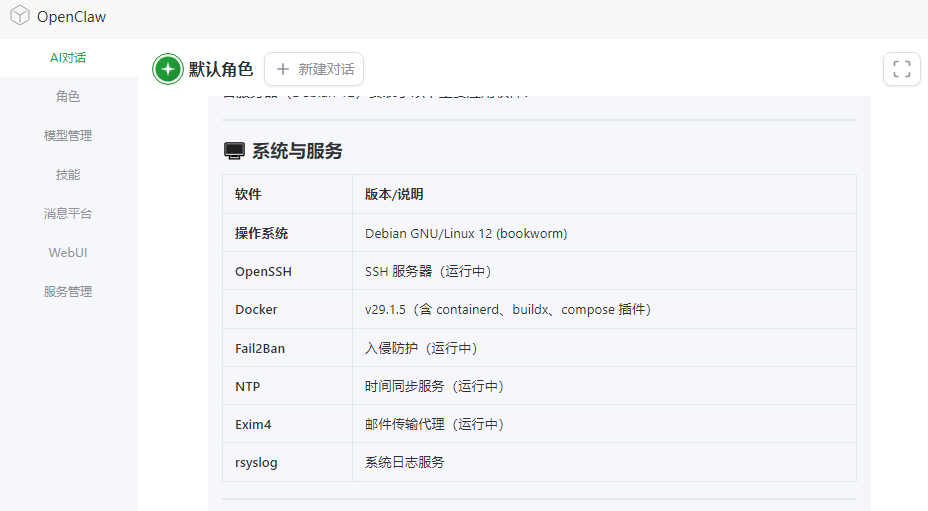The image size is (928, 511).
Task: Select the Docker table cell
Action: (288, 309)
